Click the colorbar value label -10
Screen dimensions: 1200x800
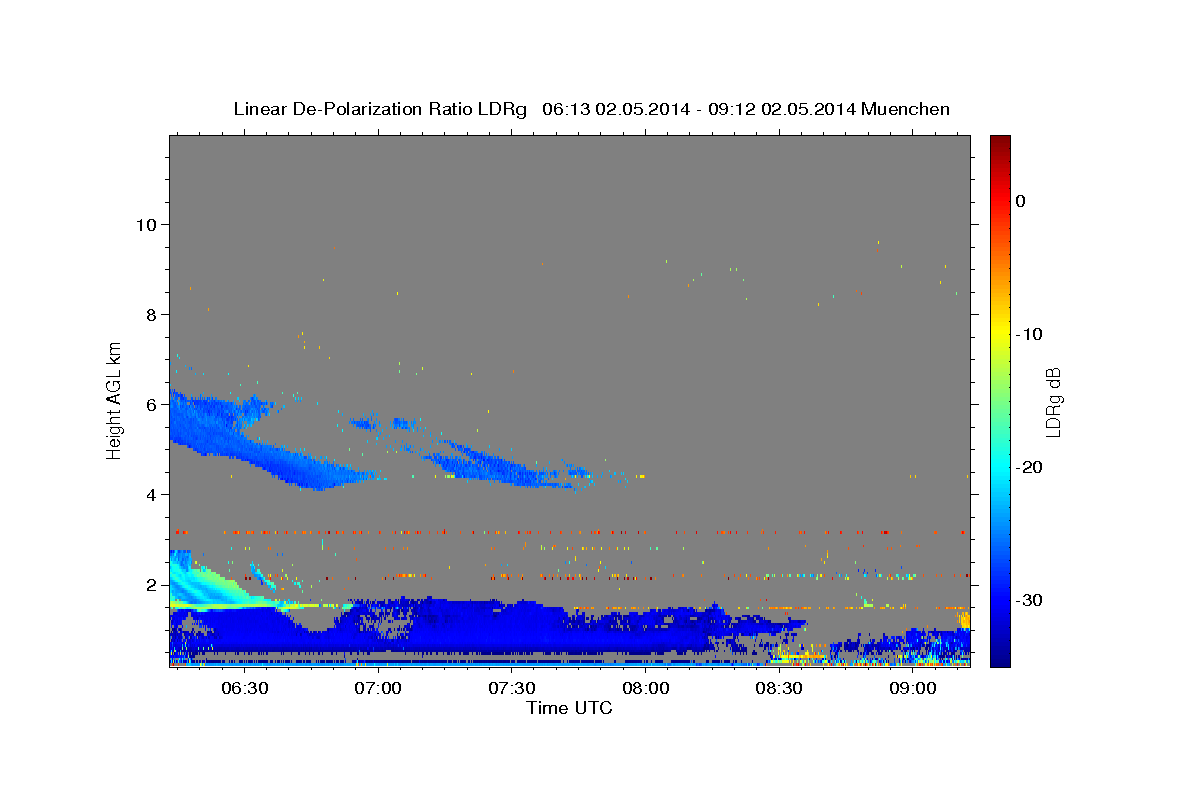coord(1030,334)
